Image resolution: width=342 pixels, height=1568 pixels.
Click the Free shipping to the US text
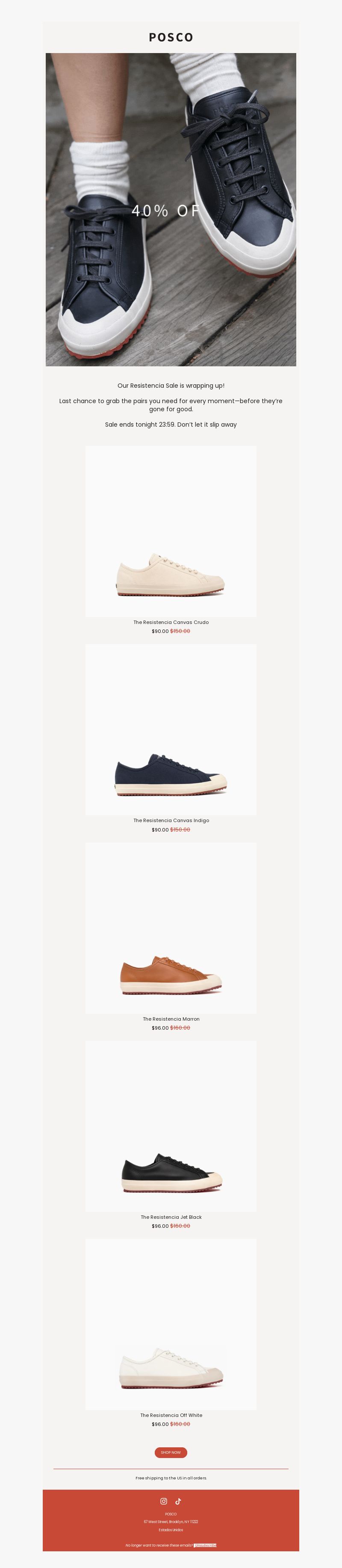[x=171, y=1478]
